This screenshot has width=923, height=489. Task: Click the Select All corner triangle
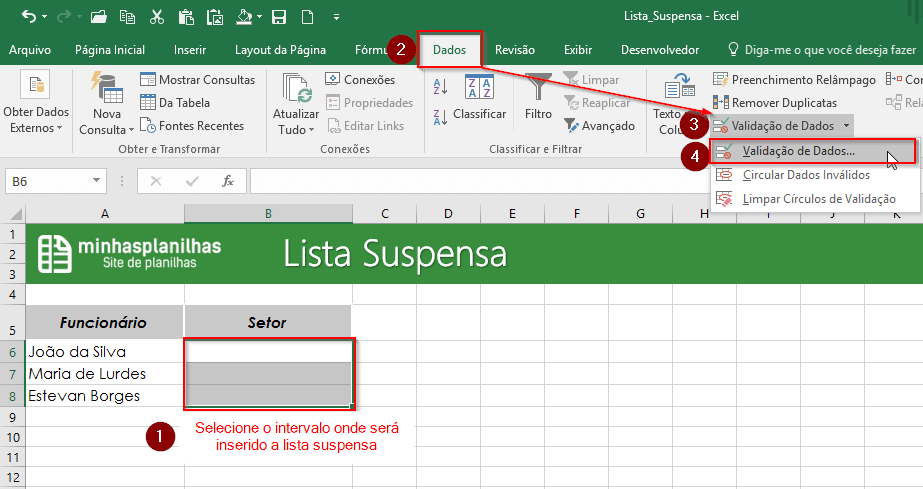(16, 214)
